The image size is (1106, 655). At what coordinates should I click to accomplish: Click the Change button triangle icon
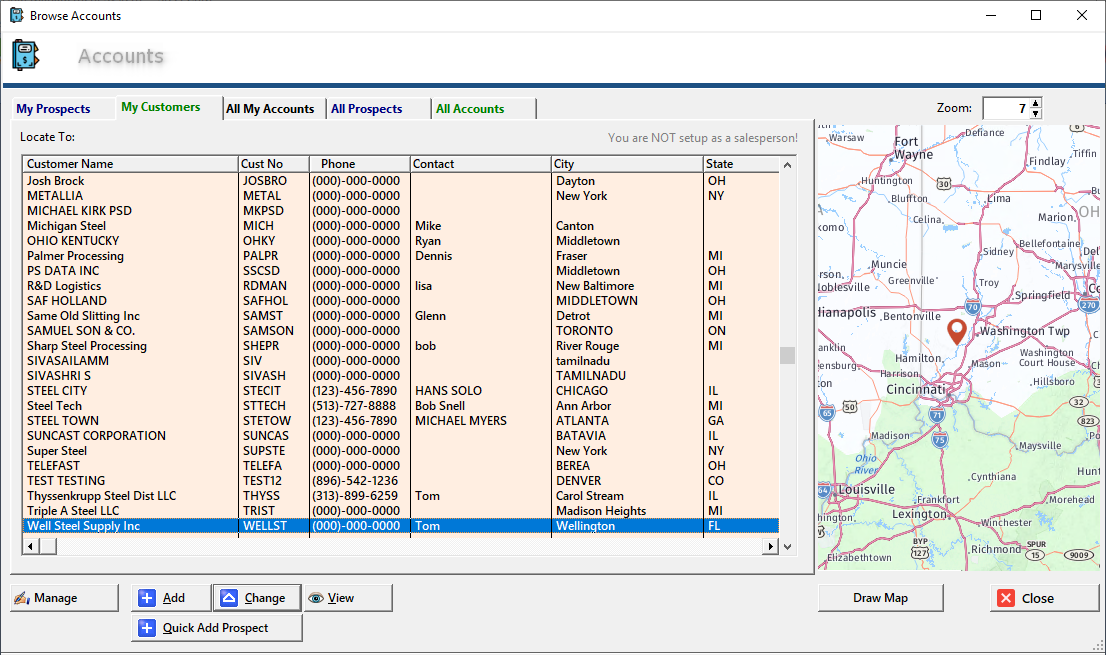(x=229, y=598)
